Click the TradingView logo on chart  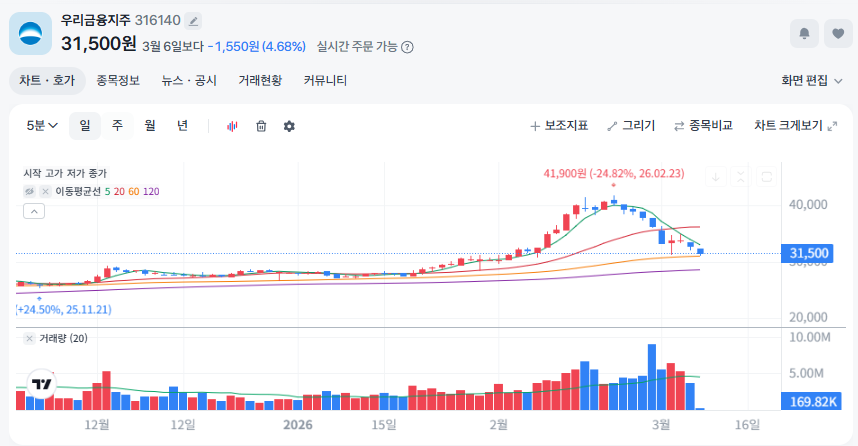42,384
